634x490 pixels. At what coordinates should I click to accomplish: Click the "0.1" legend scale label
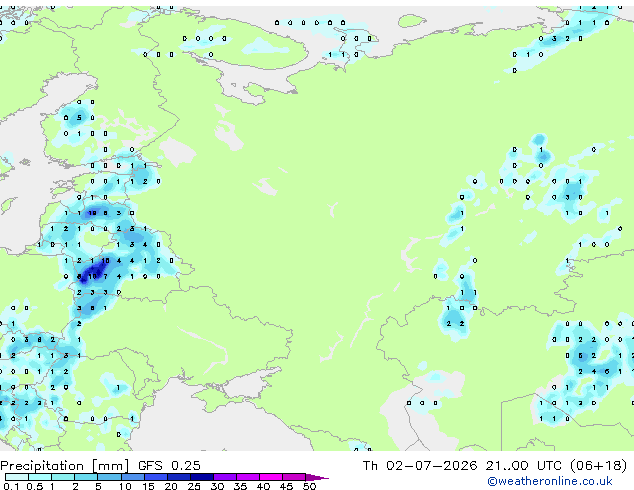point(11,486)
